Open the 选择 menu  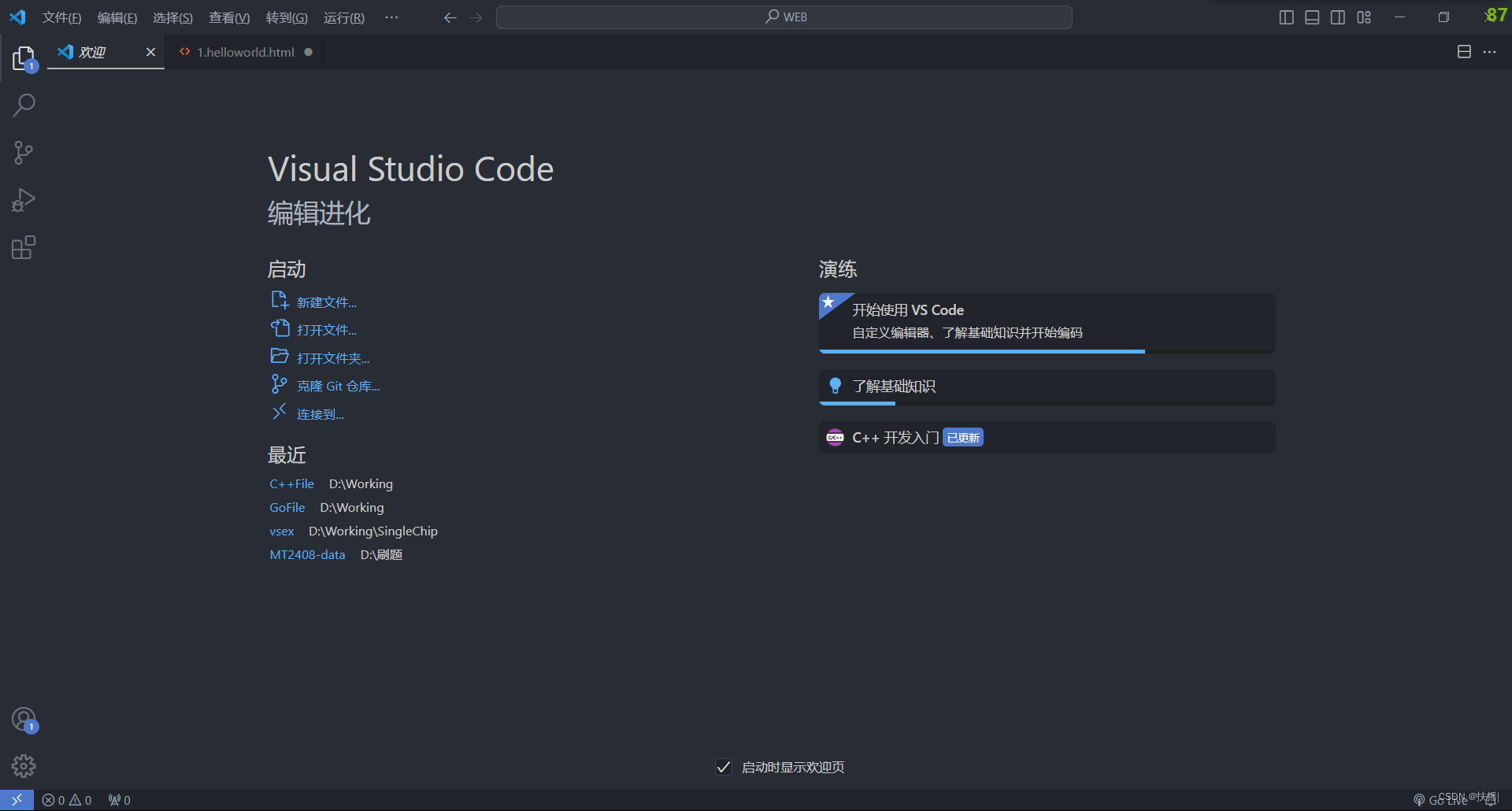(x=172, y=17)
